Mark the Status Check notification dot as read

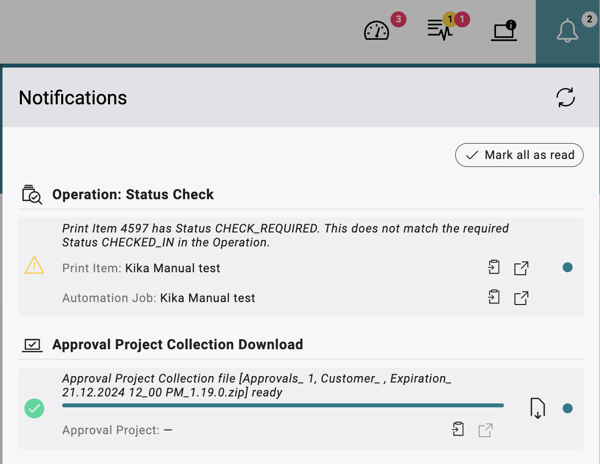[568, 268]
